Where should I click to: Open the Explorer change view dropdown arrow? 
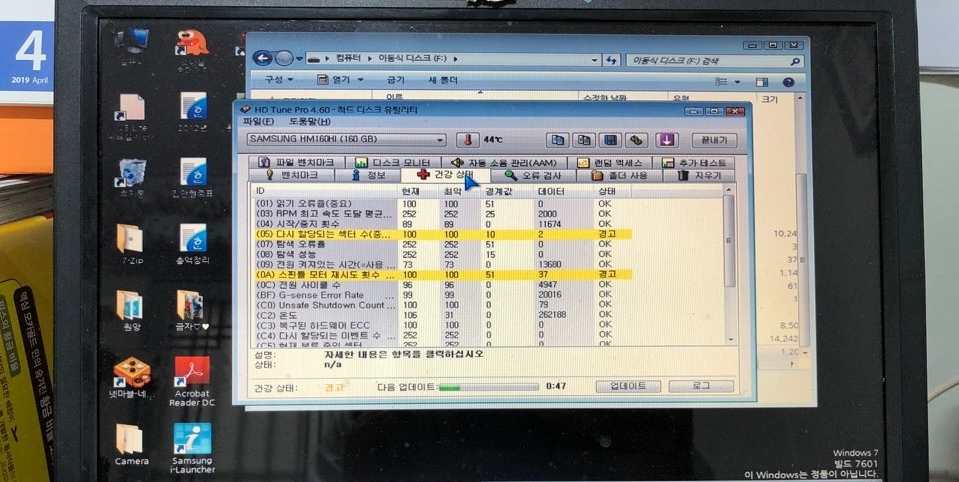click(x=737, y=81)
